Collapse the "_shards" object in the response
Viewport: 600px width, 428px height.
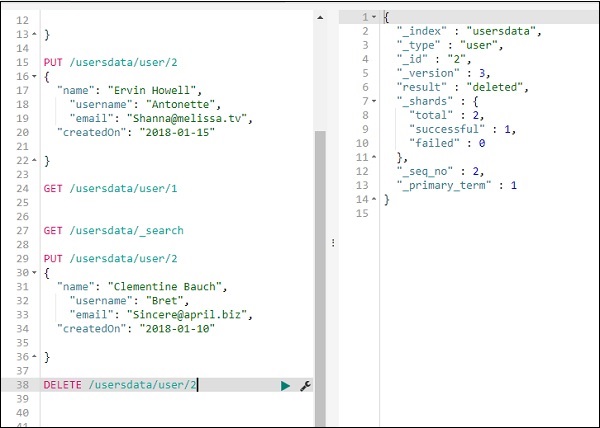[x=374, y=101]
